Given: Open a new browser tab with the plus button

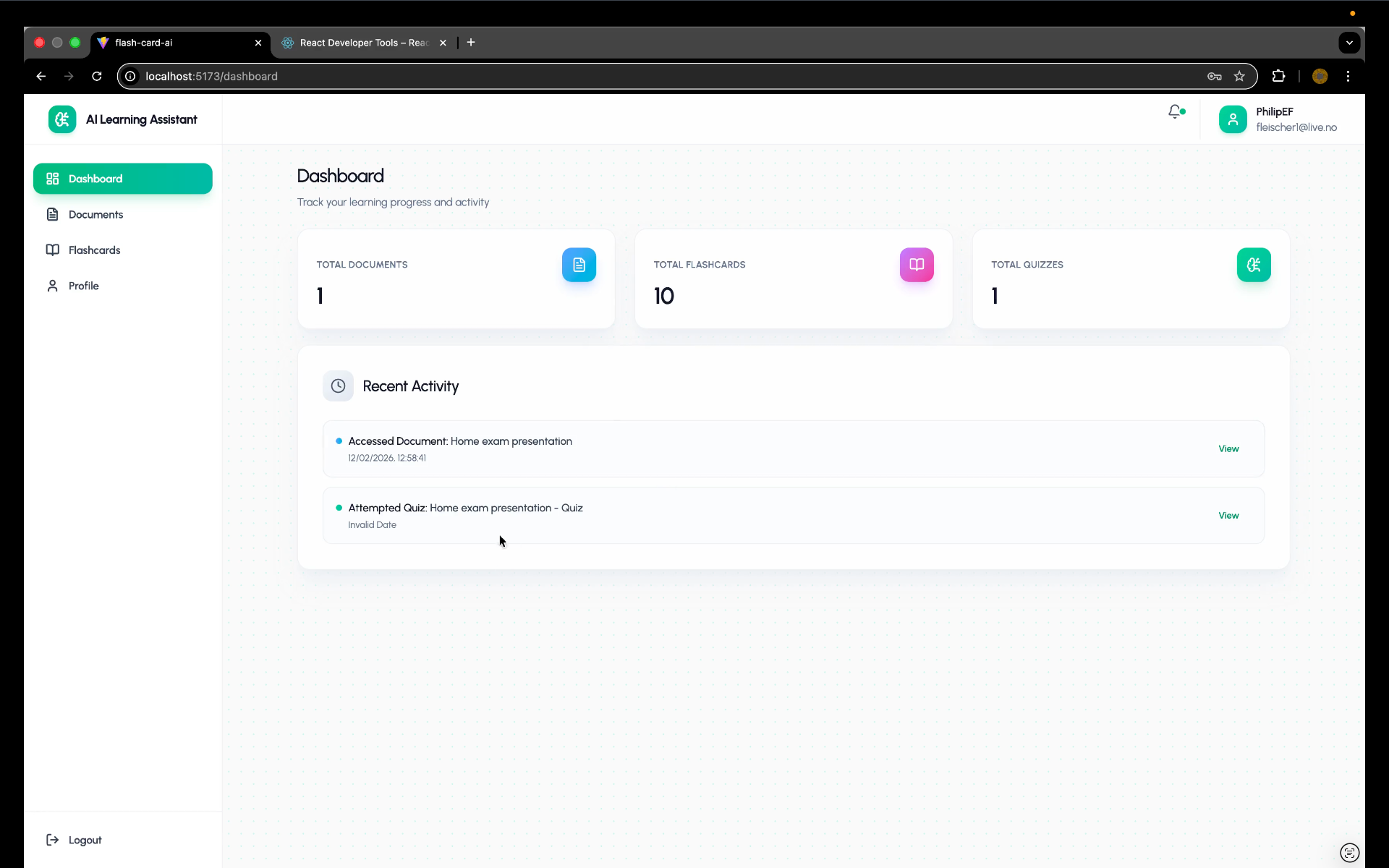Looking at the screenshot, I should [471, 43].
